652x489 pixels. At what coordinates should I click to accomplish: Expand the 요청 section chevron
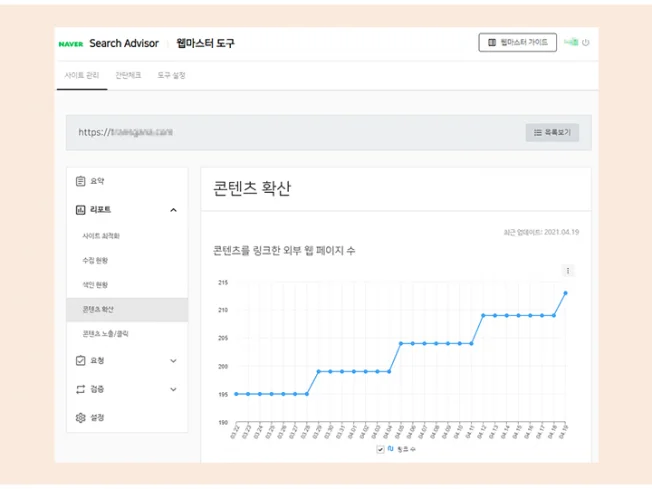click(173, 361)
